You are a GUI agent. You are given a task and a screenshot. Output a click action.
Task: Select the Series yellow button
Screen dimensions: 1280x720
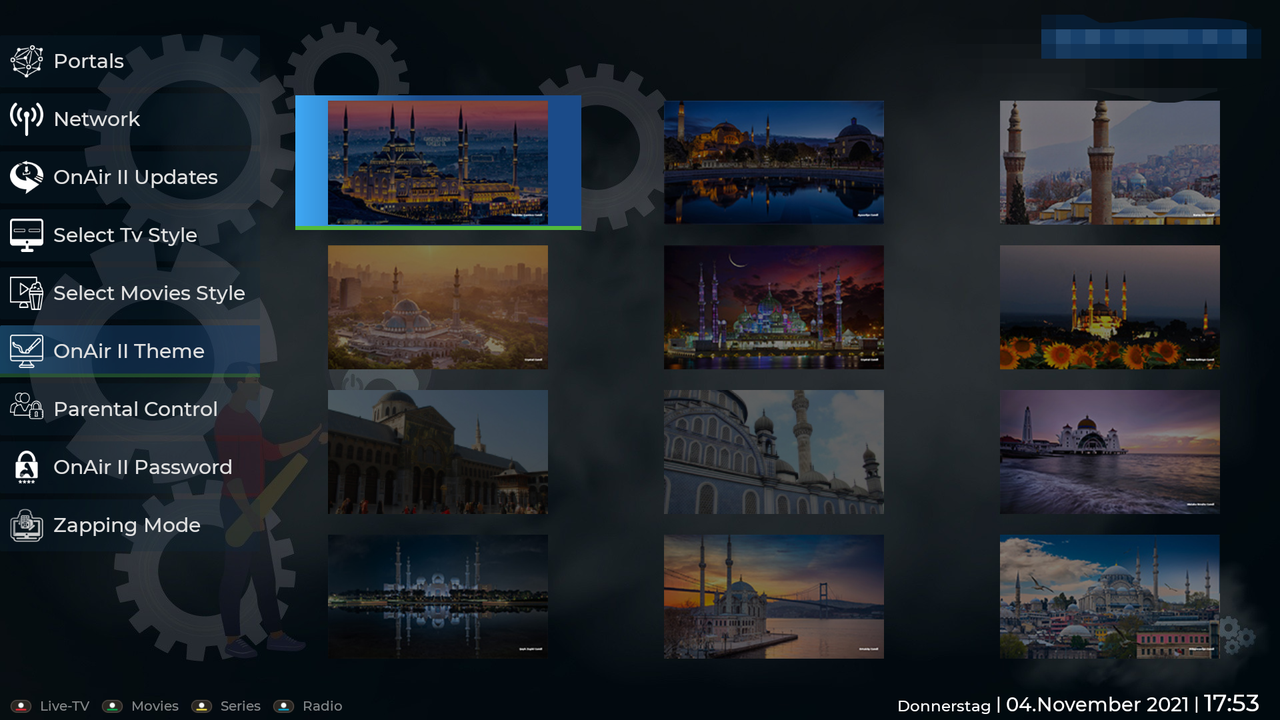tap(202, 706)
